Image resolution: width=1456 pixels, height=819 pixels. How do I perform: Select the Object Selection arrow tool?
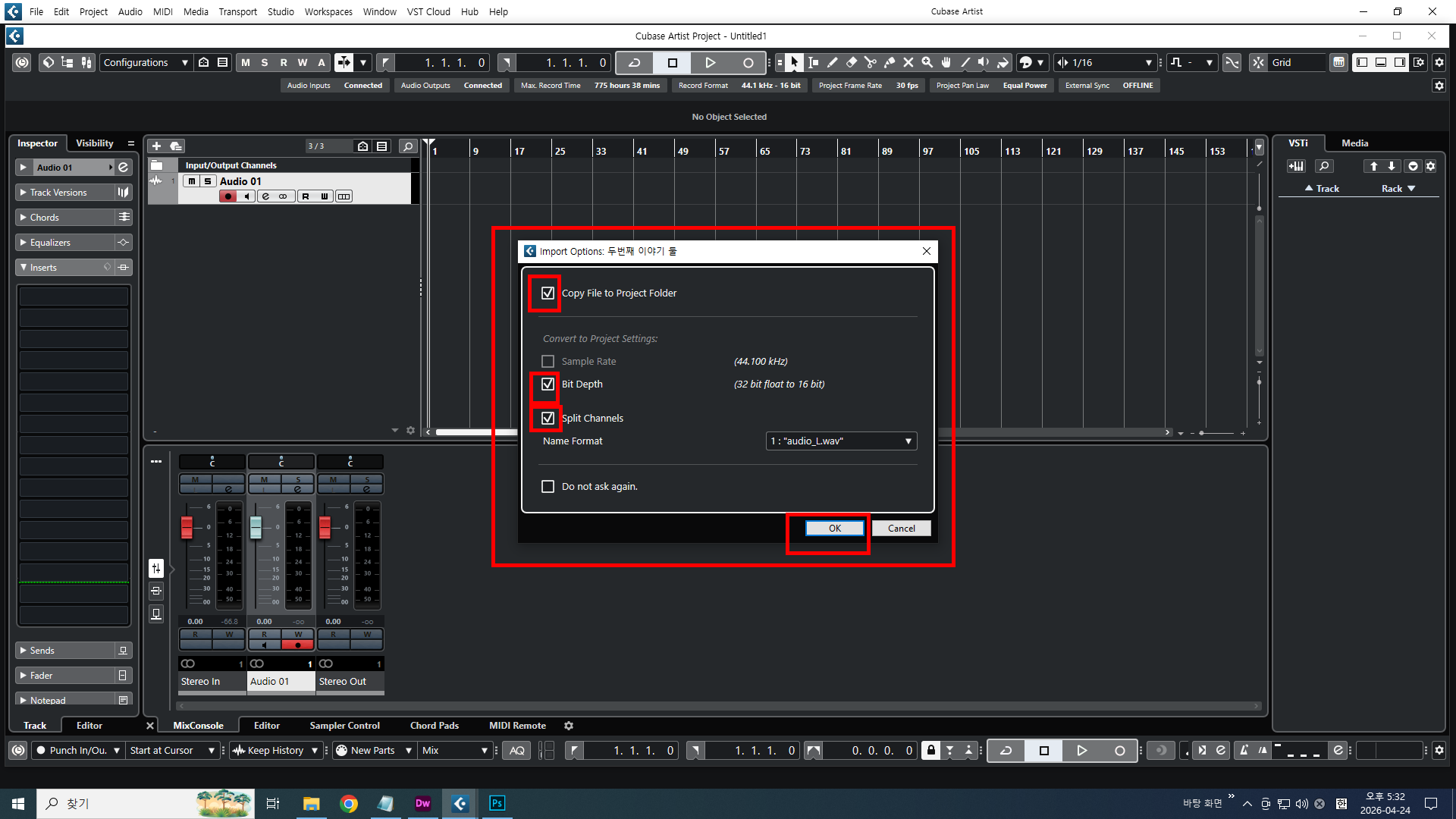click(794, 63)
